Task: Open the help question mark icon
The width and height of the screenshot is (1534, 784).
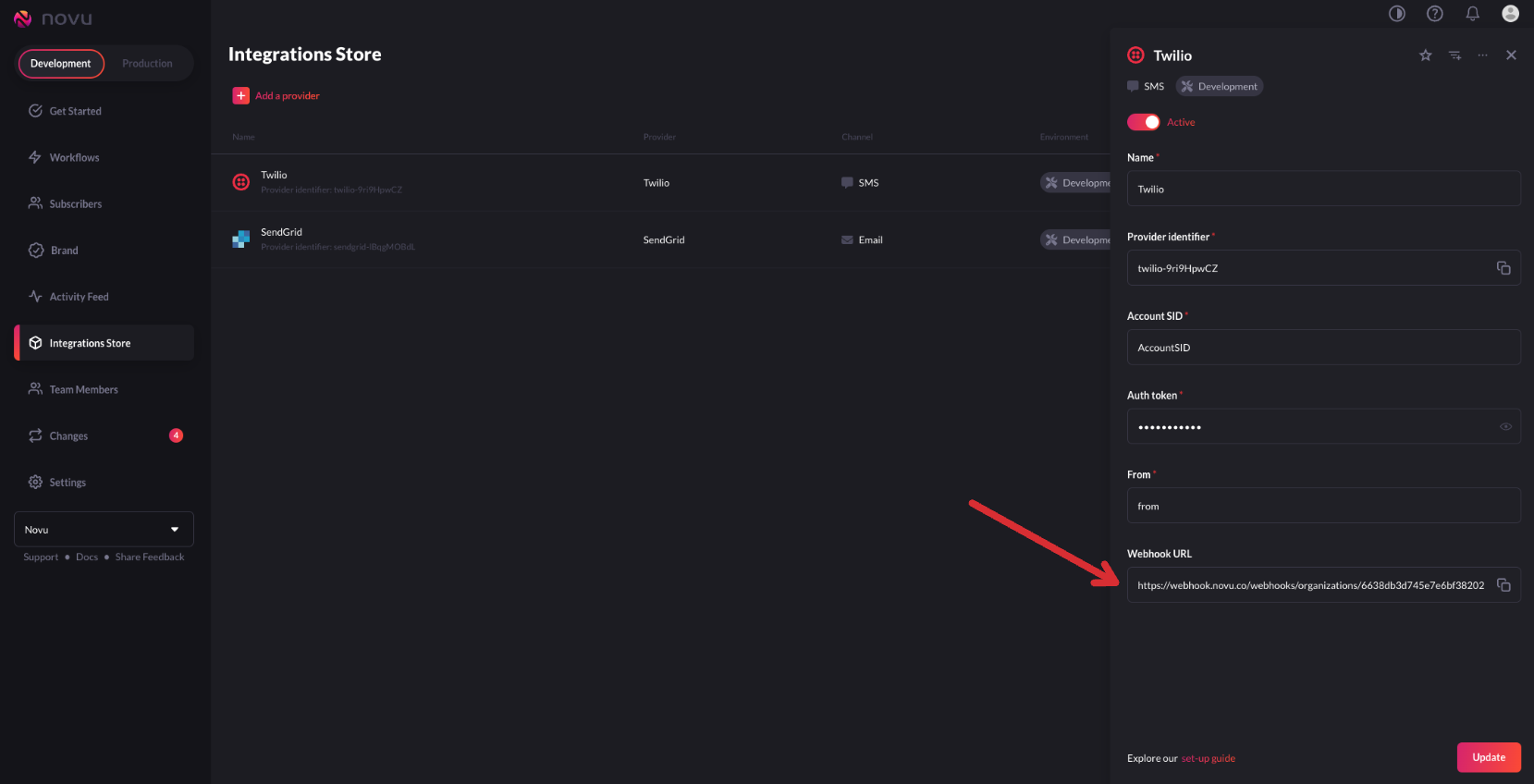Action: tap(1435, 13)
